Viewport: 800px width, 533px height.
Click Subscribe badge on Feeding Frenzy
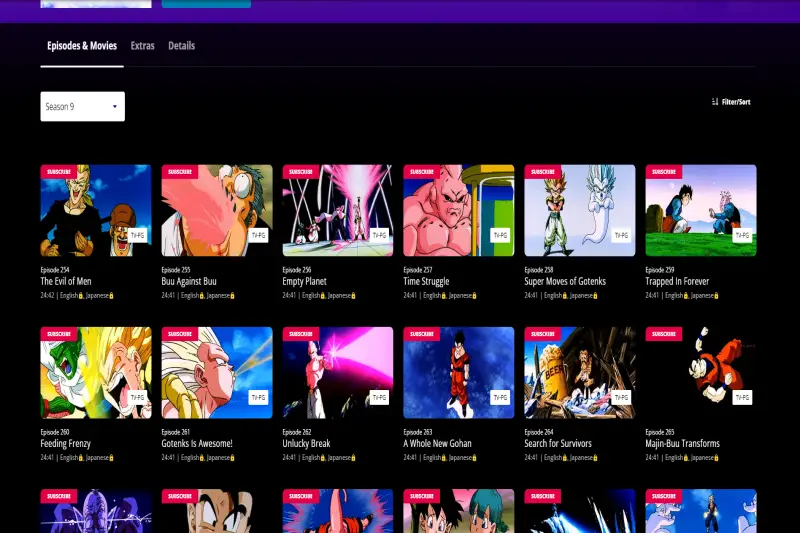tap(59, 334)
